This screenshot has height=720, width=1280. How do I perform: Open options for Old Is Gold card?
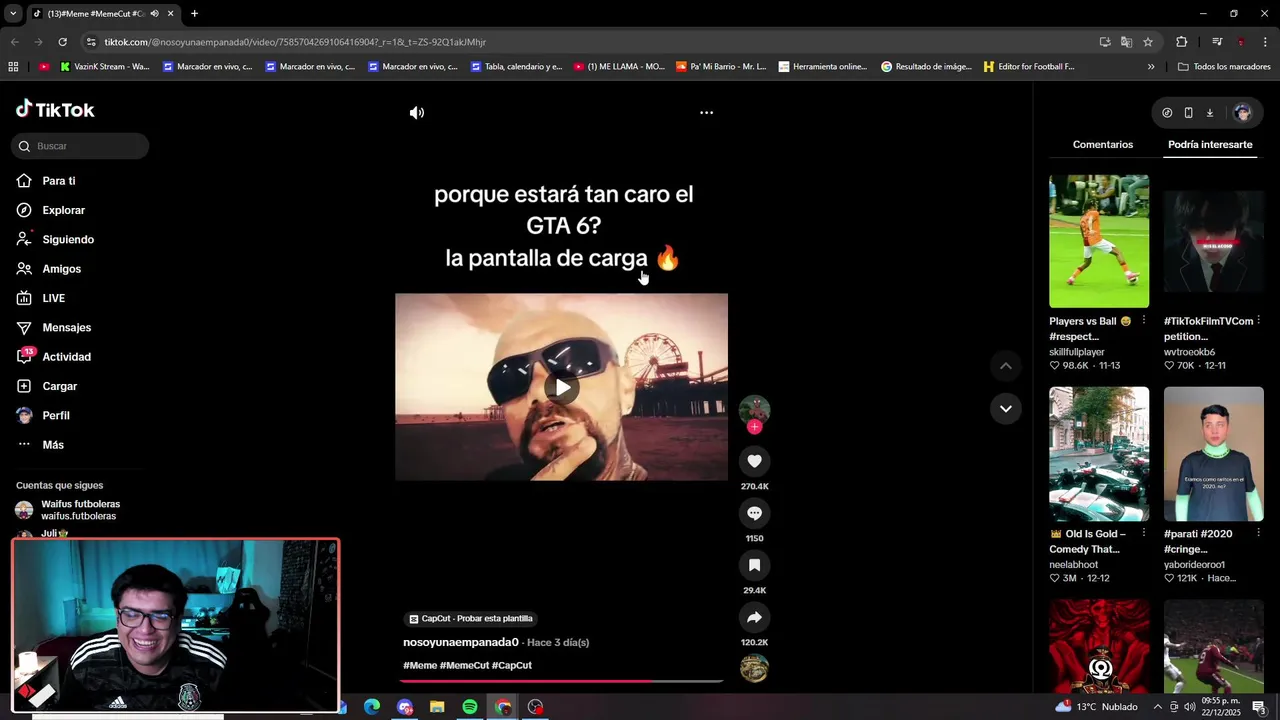(1143, 534)
